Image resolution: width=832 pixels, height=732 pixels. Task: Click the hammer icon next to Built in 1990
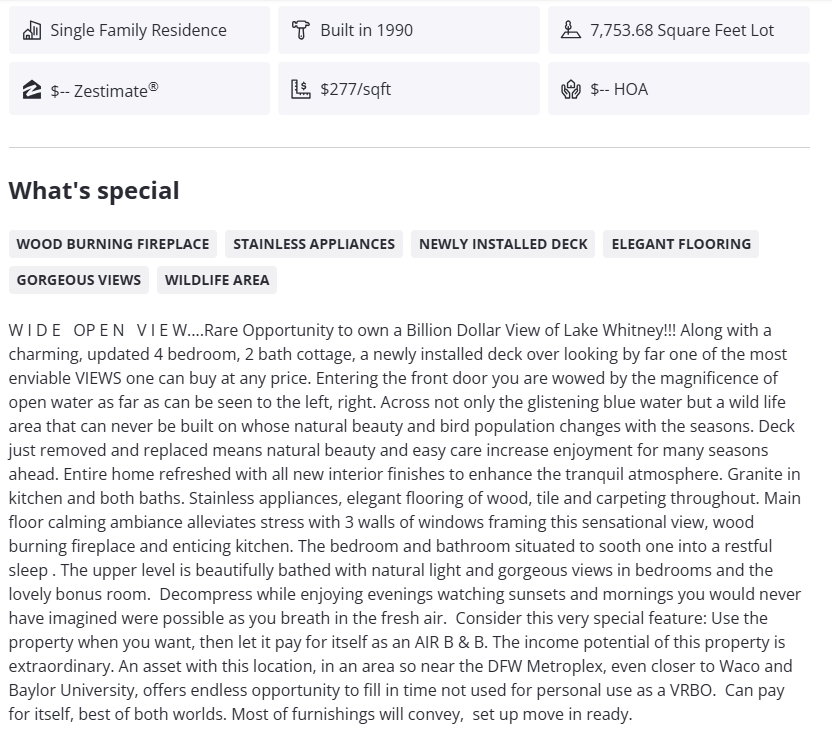click(300, 30)
